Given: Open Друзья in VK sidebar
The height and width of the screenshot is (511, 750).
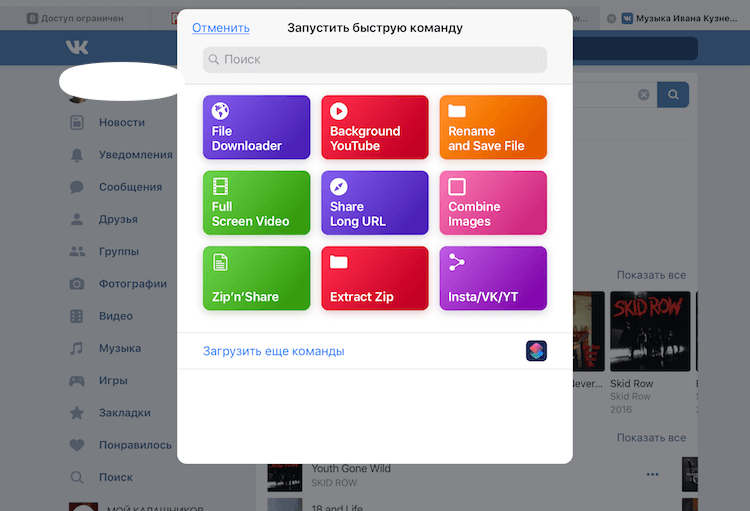Looking at the screenshot, I should point(118,219).
